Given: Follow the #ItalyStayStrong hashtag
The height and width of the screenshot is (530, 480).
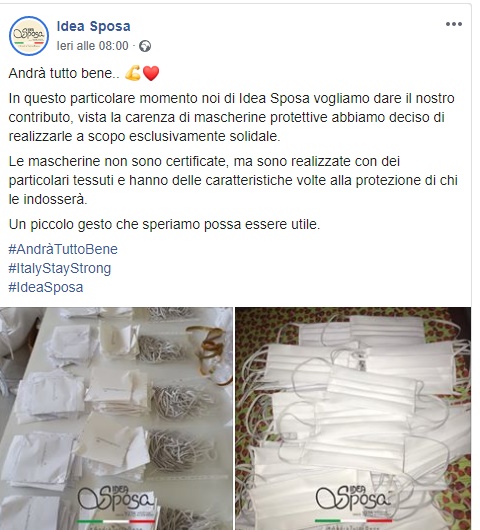Looking at the screenshot, I should tap(59, 268).
